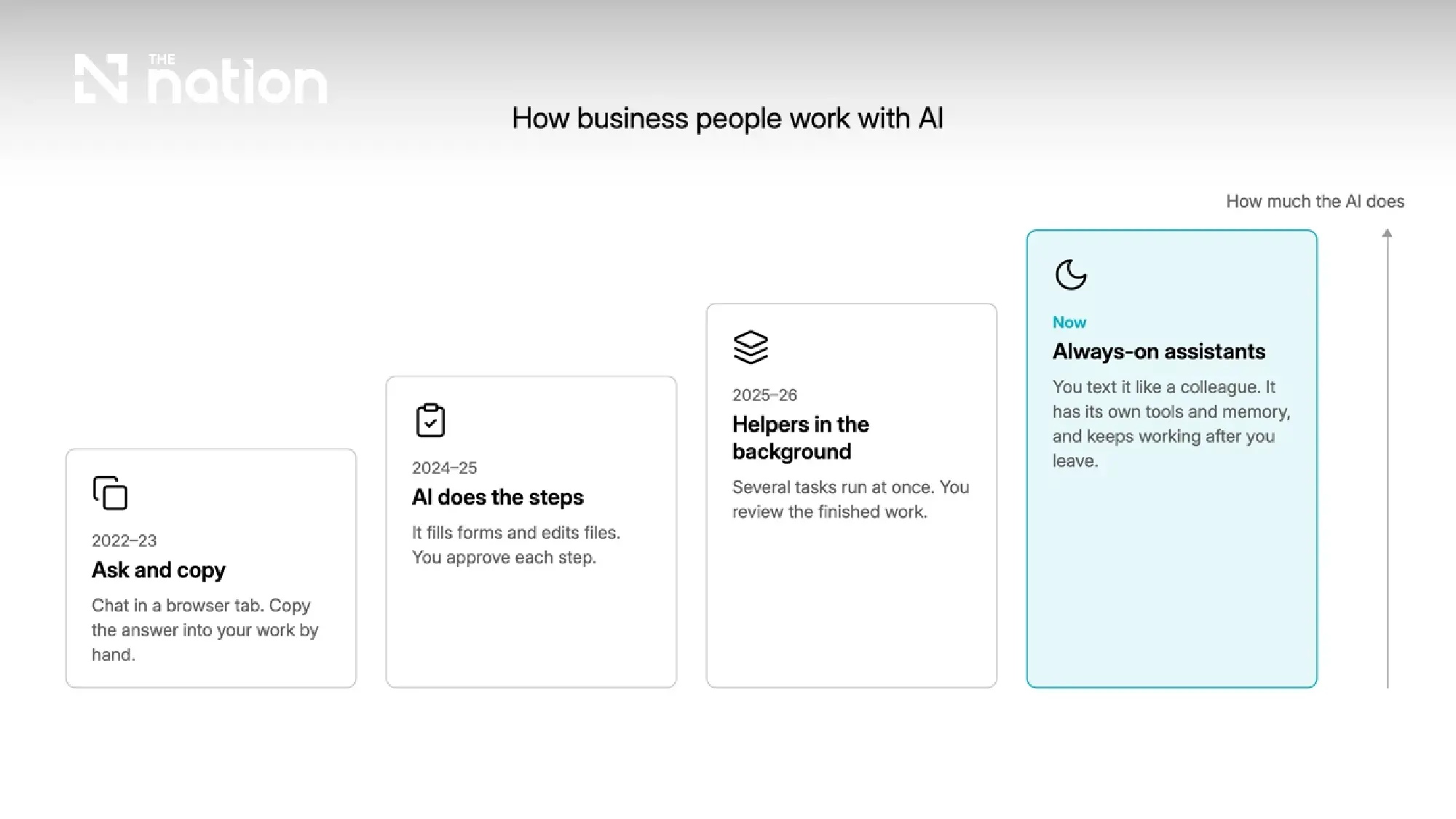Click the text You text it like a colleague

1155,387
